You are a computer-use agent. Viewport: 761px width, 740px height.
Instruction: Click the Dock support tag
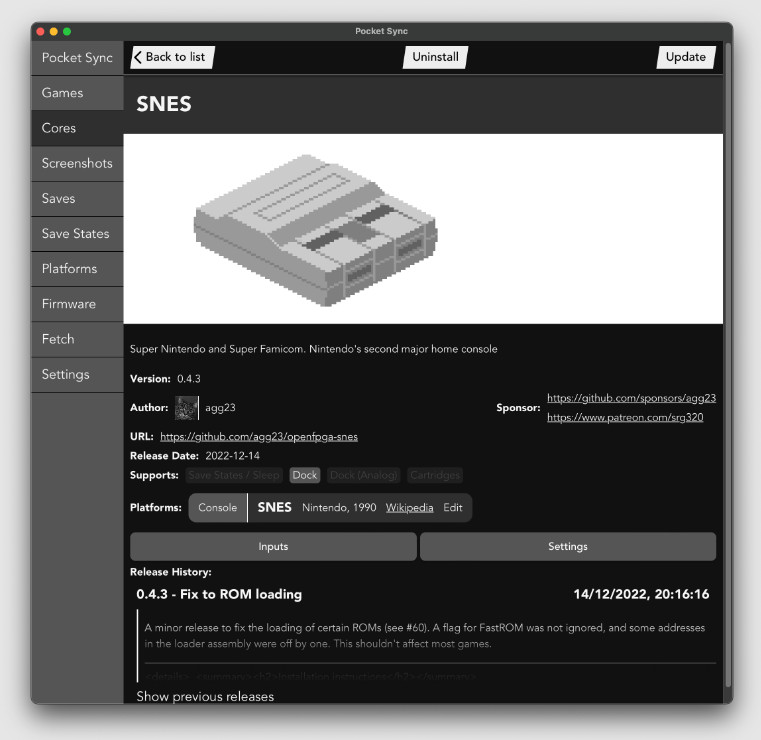305,475
